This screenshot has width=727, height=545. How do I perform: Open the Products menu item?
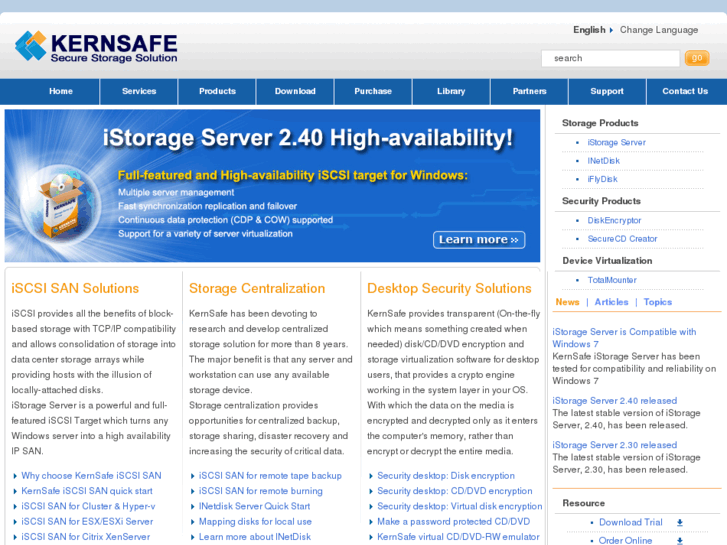217,91
